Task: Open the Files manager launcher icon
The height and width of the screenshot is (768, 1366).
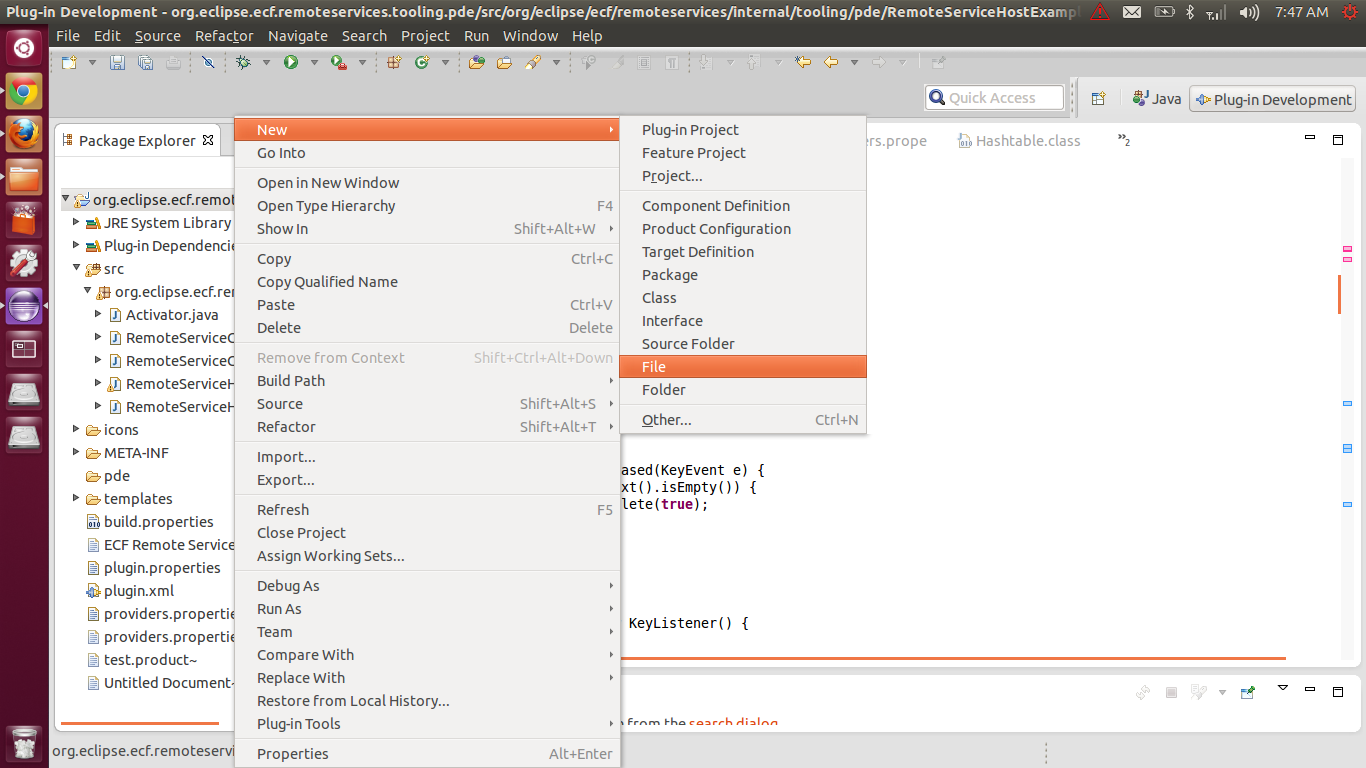Action: pyautogui.click(x=24, y=178)
